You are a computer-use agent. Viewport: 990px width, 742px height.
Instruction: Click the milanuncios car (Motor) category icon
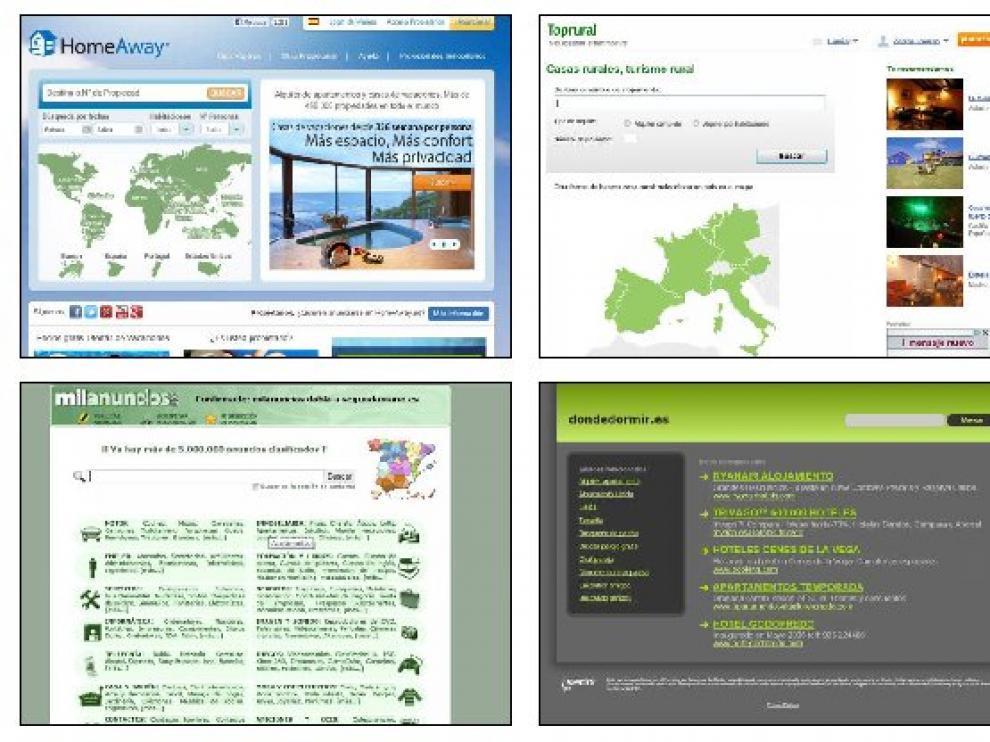[x=91, y=534]
